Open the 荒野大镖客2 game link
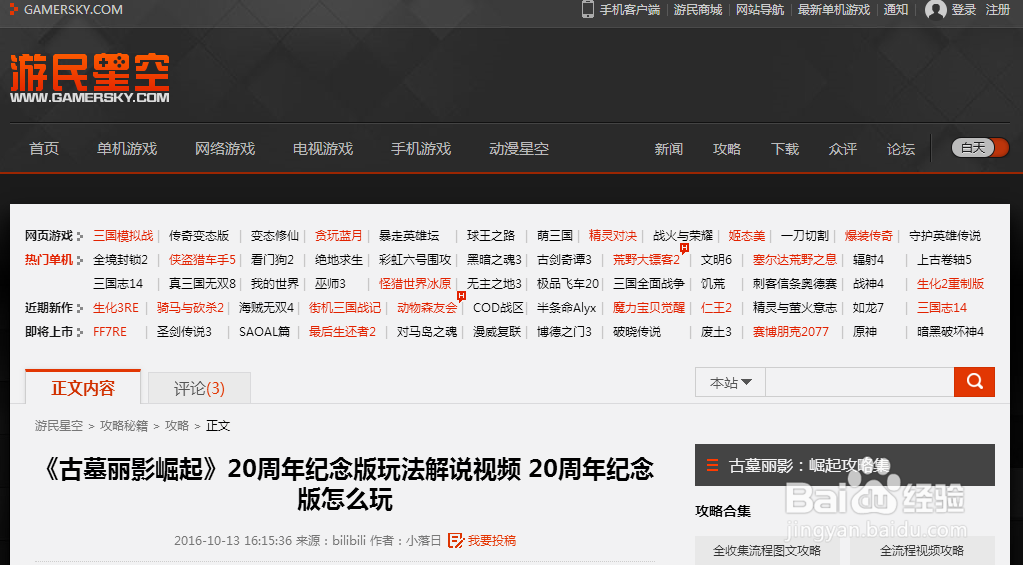Image resolution: width=1023 pixels, height=565 pixels. [647, 260]
